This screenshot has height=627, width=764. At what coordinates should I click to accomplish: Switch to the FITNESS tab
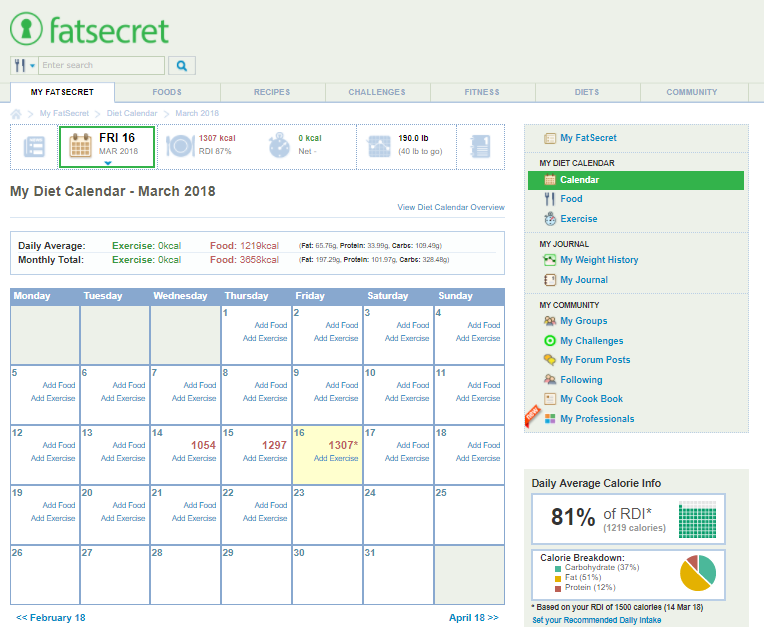click(482, 92)
